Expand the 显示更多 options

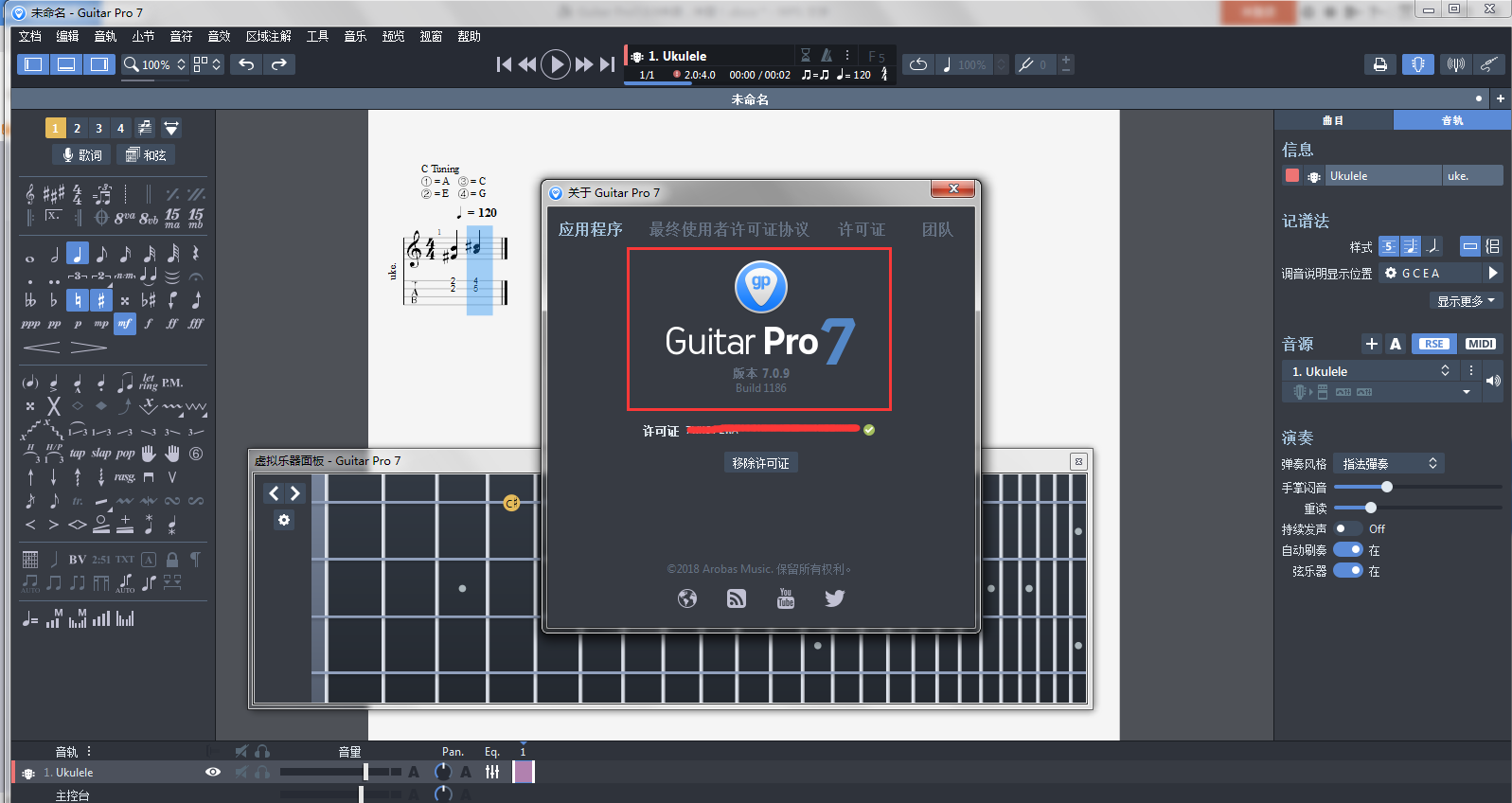pyautogui.click(x=1465, y=301)
